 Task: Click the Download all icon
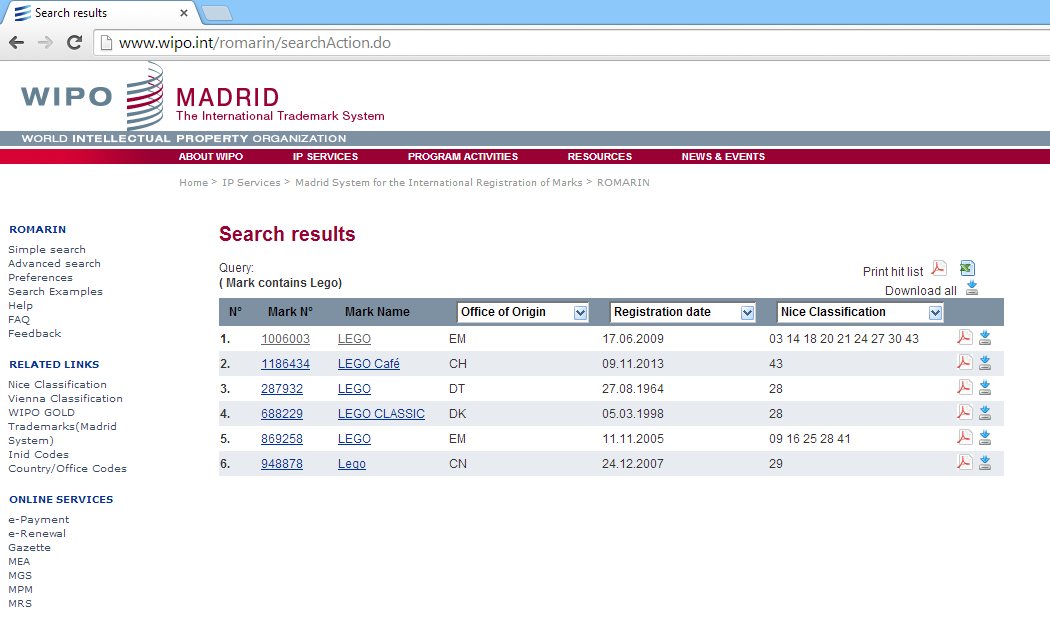971,289
